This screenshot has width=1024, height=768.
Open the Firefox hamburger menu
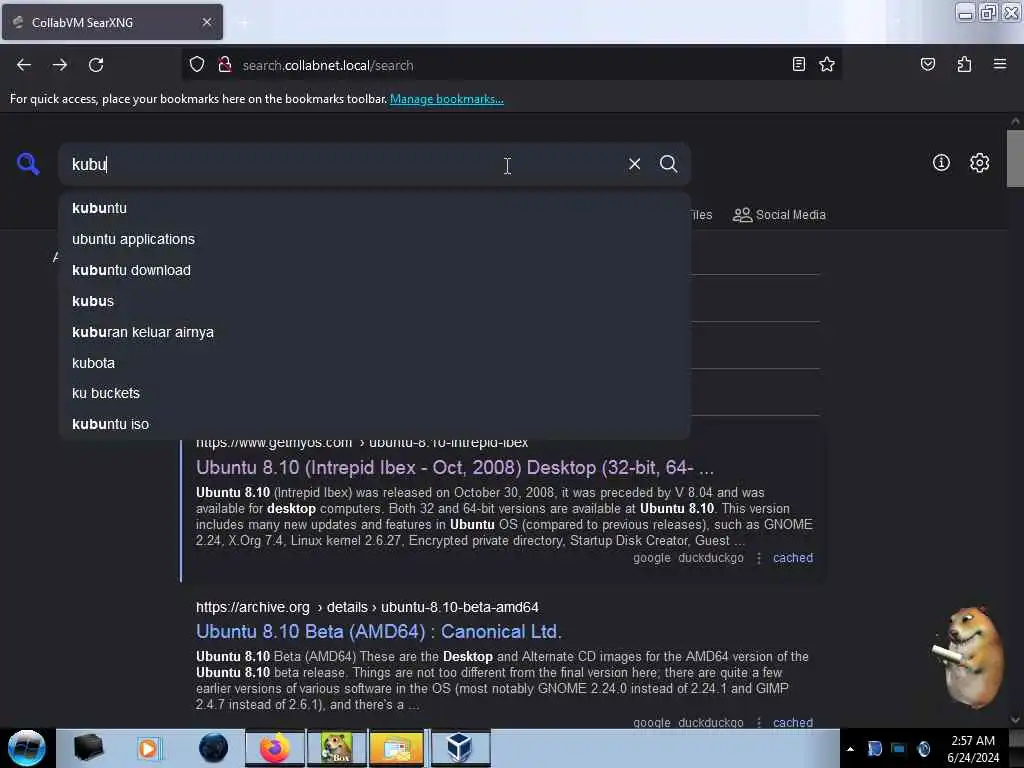pos(1000,64)
